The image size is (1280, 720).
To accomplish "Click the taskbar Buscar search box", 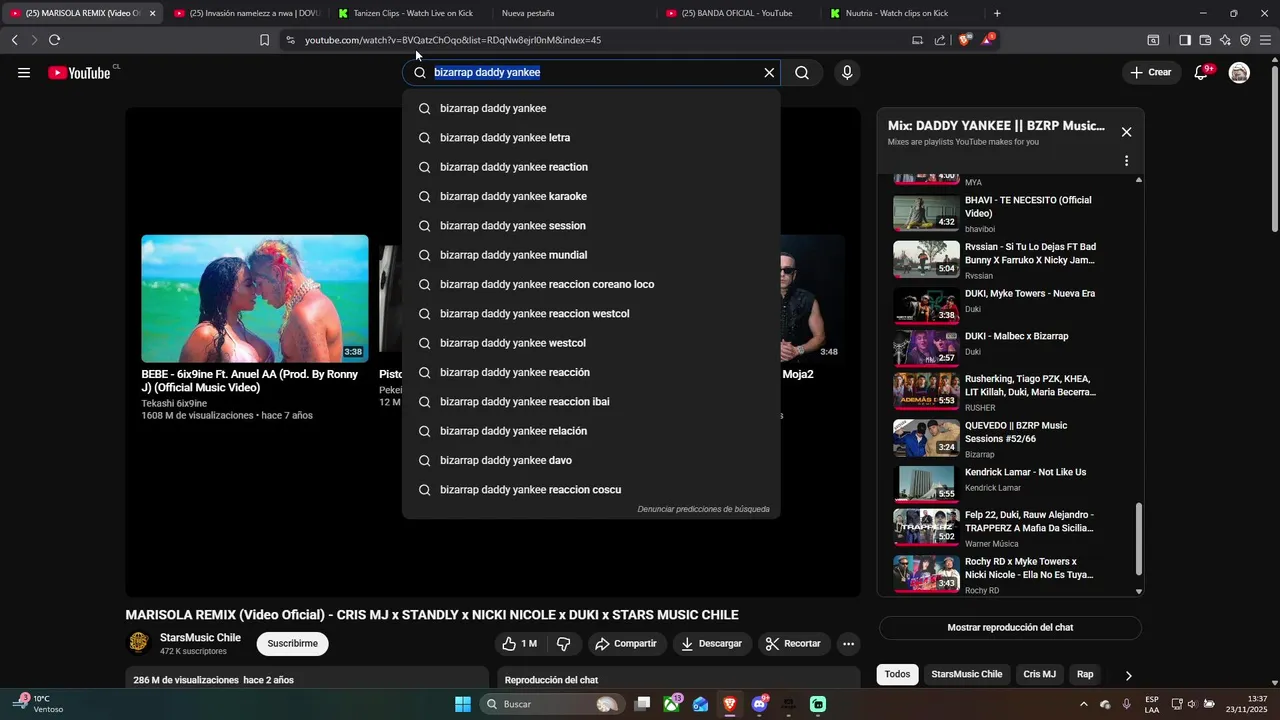I will point(553,704).
